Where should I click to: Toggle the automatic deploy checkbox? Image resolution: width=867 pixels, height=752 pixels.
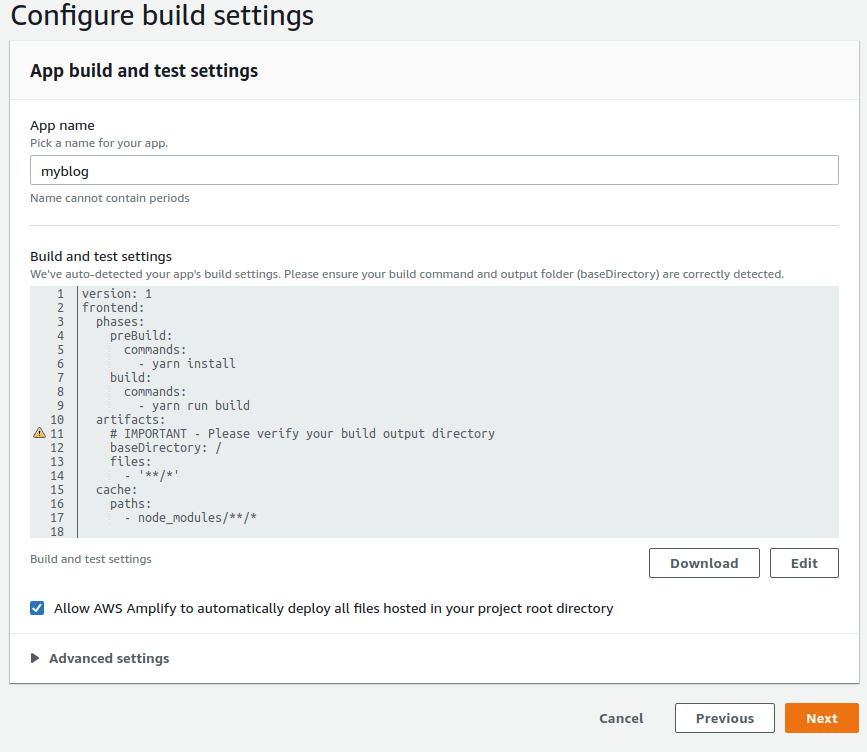coord(38,608)
